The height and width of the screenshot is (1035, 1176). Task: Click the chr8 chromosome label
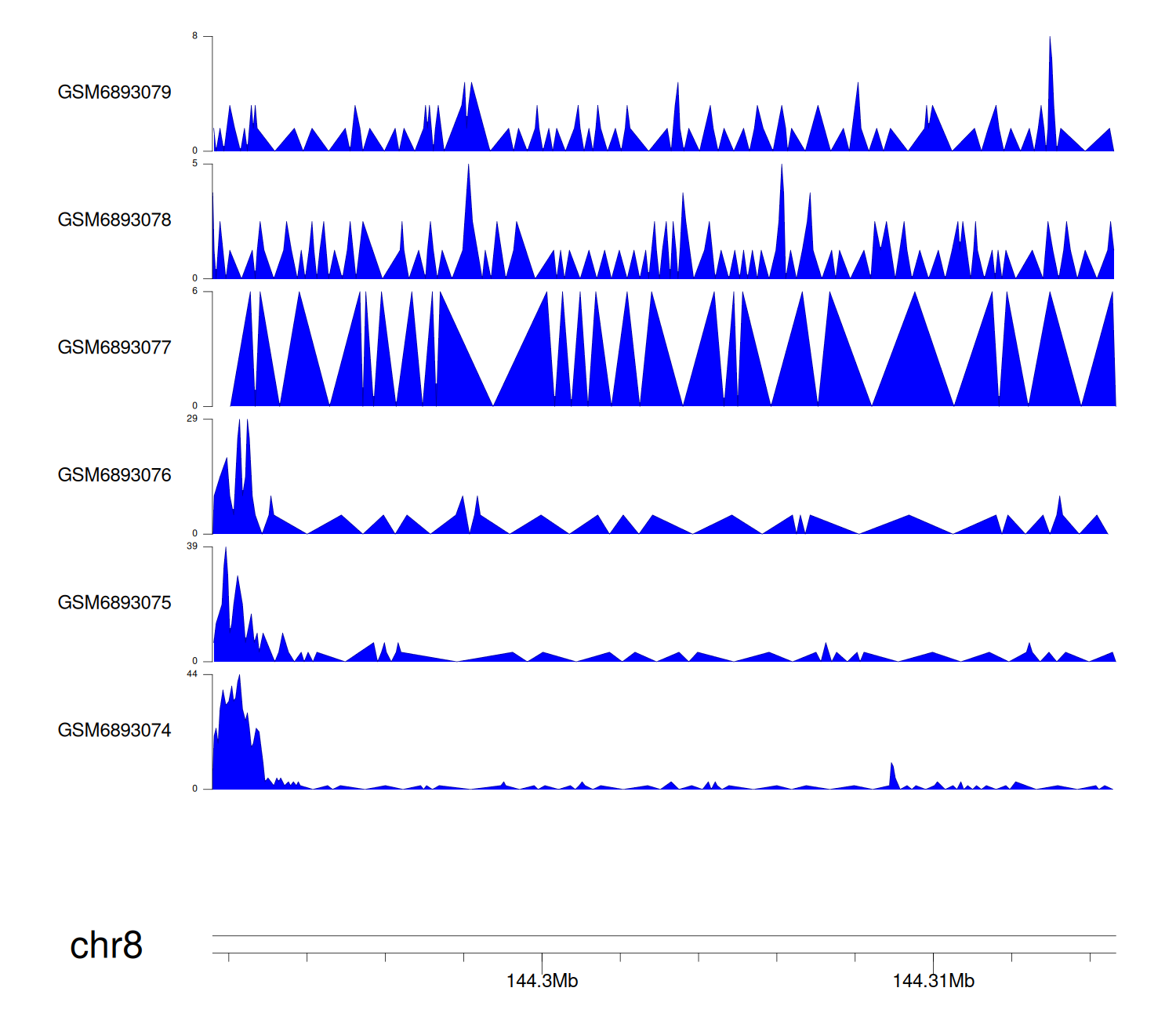pos(106,946)
